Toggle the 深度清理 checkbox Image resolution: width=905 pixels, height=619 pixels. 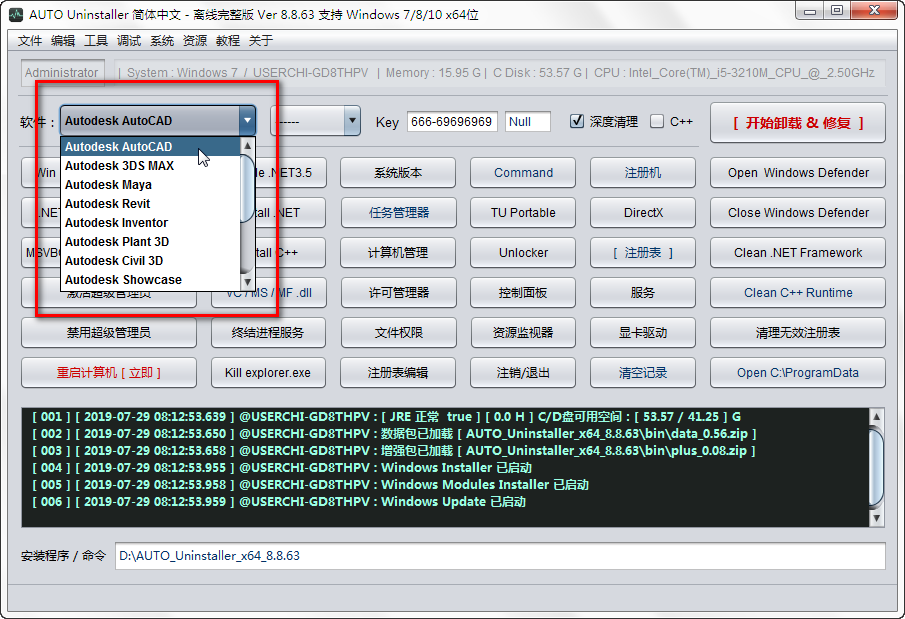click(x=577, y=121)
